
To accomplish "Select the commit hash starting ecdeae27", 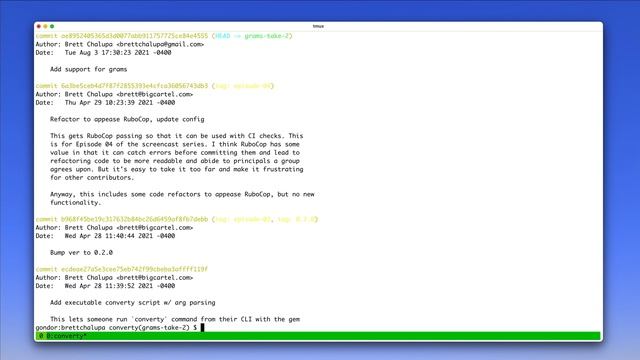I will tap(134, 269).
